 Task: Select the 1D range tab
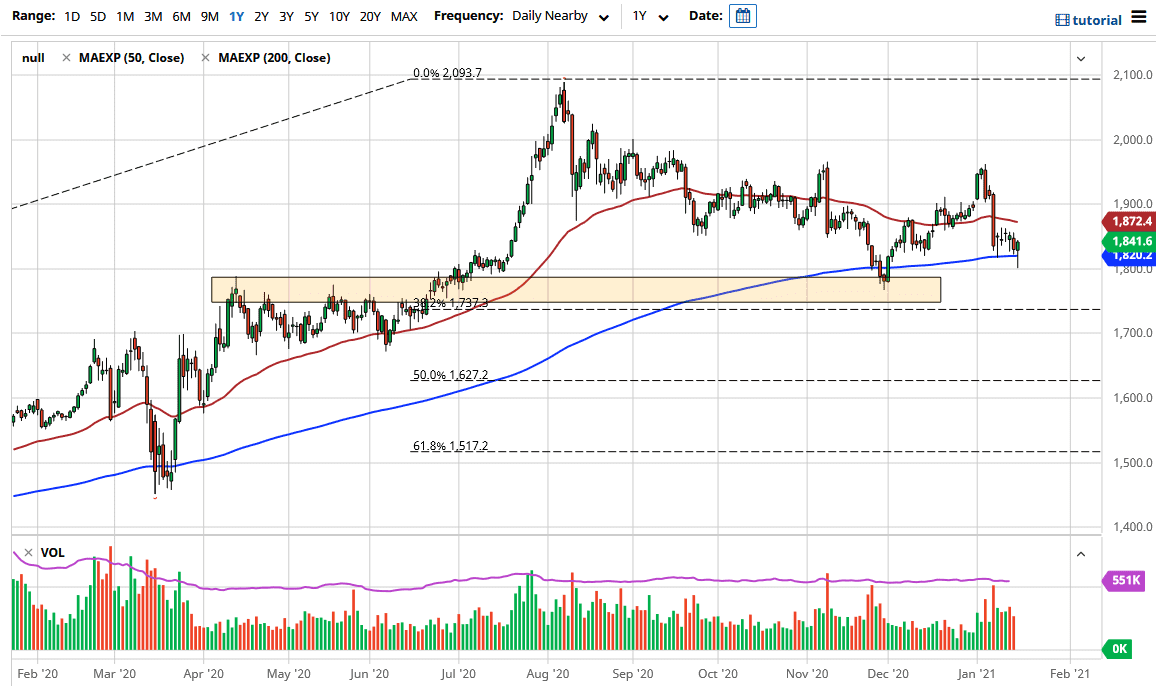click(x=71, y=16)
